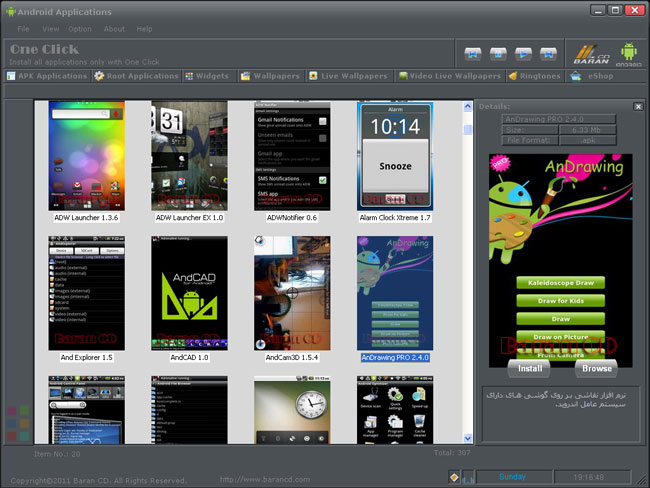
Task: Click the Android Applications title icon
Action: pos(11,11)
